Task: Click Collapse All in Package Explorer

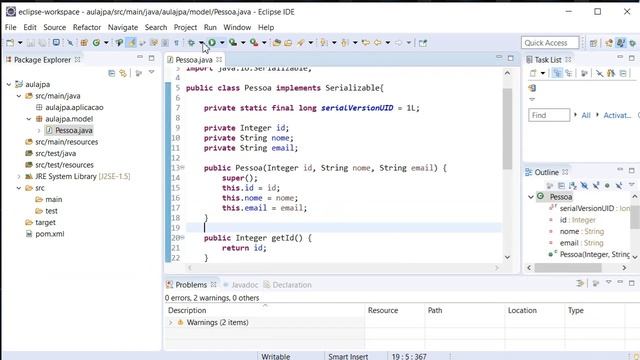Action: coord(111,73)
